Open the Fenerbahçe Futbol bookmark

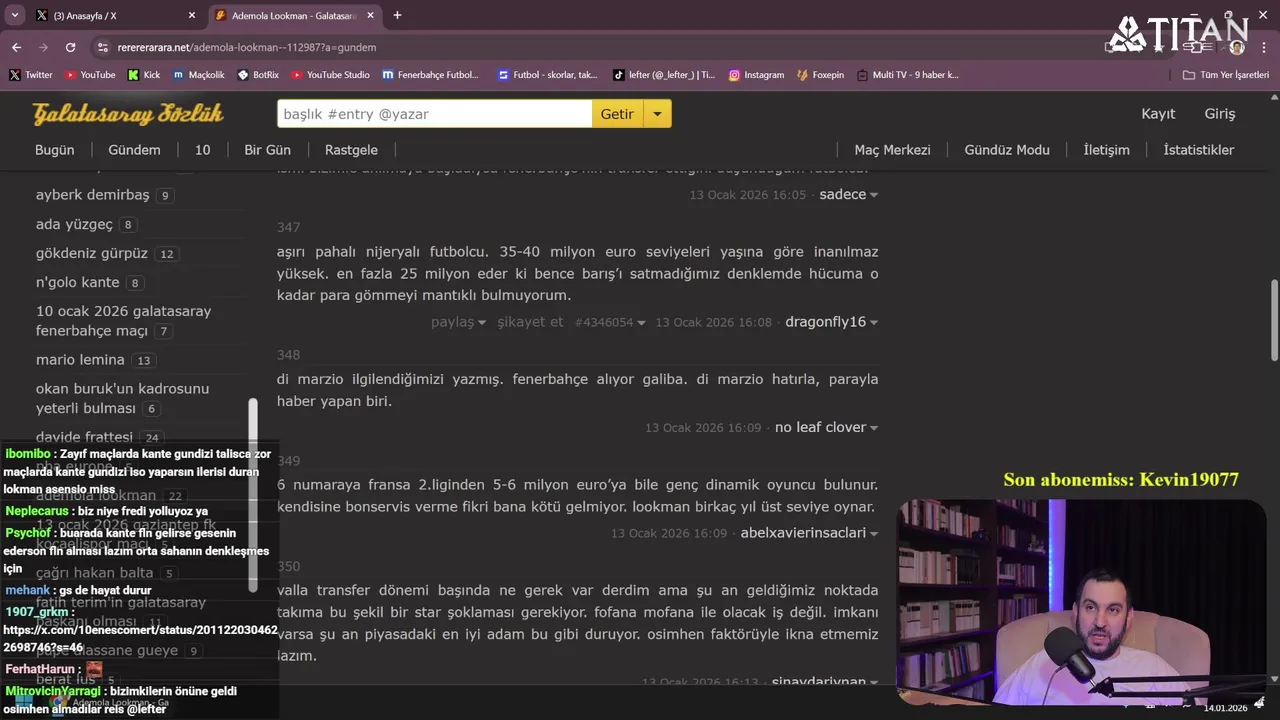(x=431, y=75)
